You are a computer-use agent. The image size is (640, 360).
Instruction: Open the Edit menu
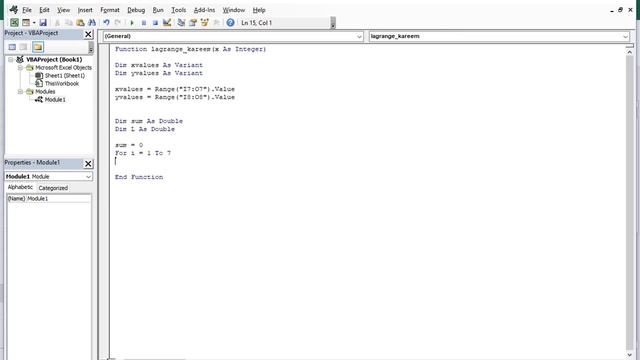(x=44, y=10)
